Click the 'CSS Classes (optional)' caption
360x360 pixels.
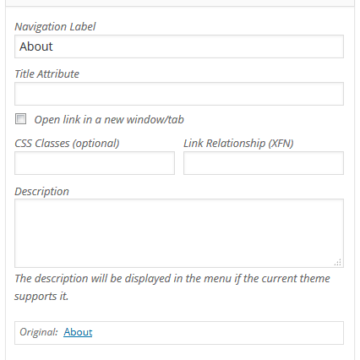[x=67, y=143]
